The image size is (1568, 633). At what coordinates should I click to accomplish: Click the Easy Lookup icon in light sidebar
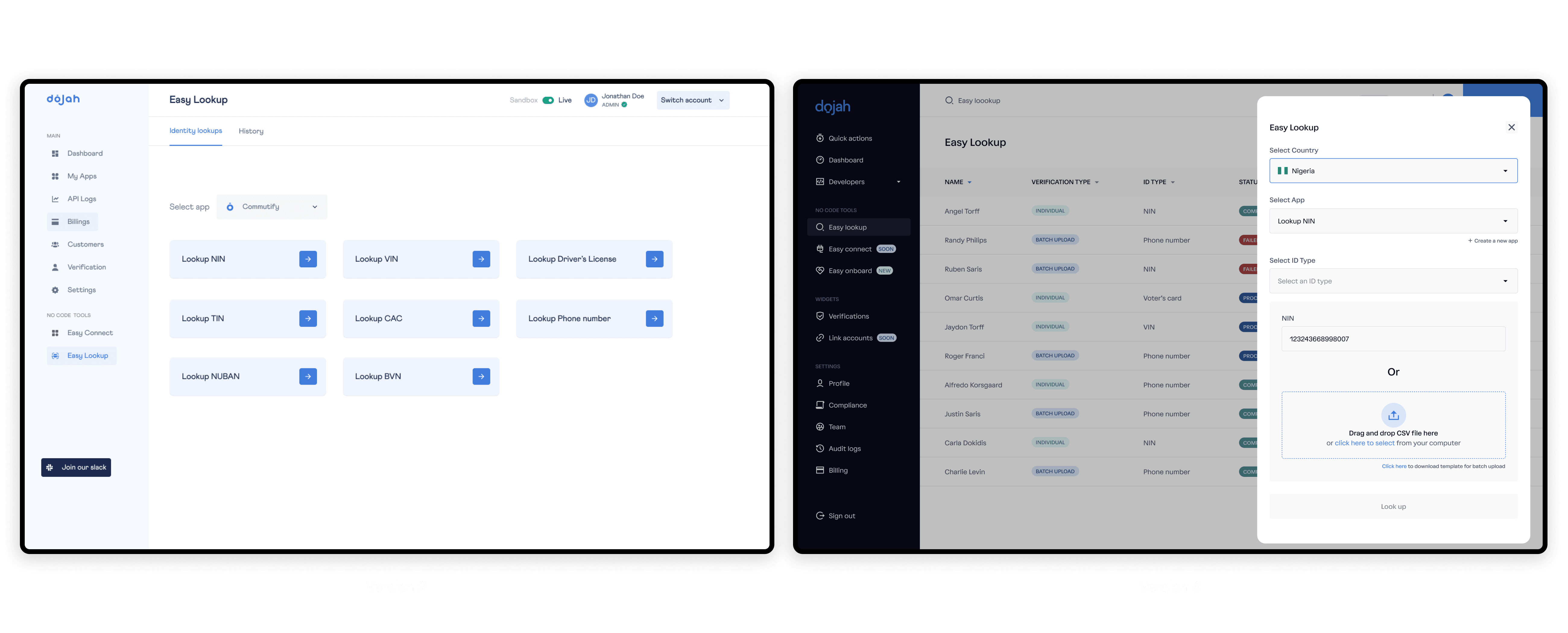[x=55, y=356]
